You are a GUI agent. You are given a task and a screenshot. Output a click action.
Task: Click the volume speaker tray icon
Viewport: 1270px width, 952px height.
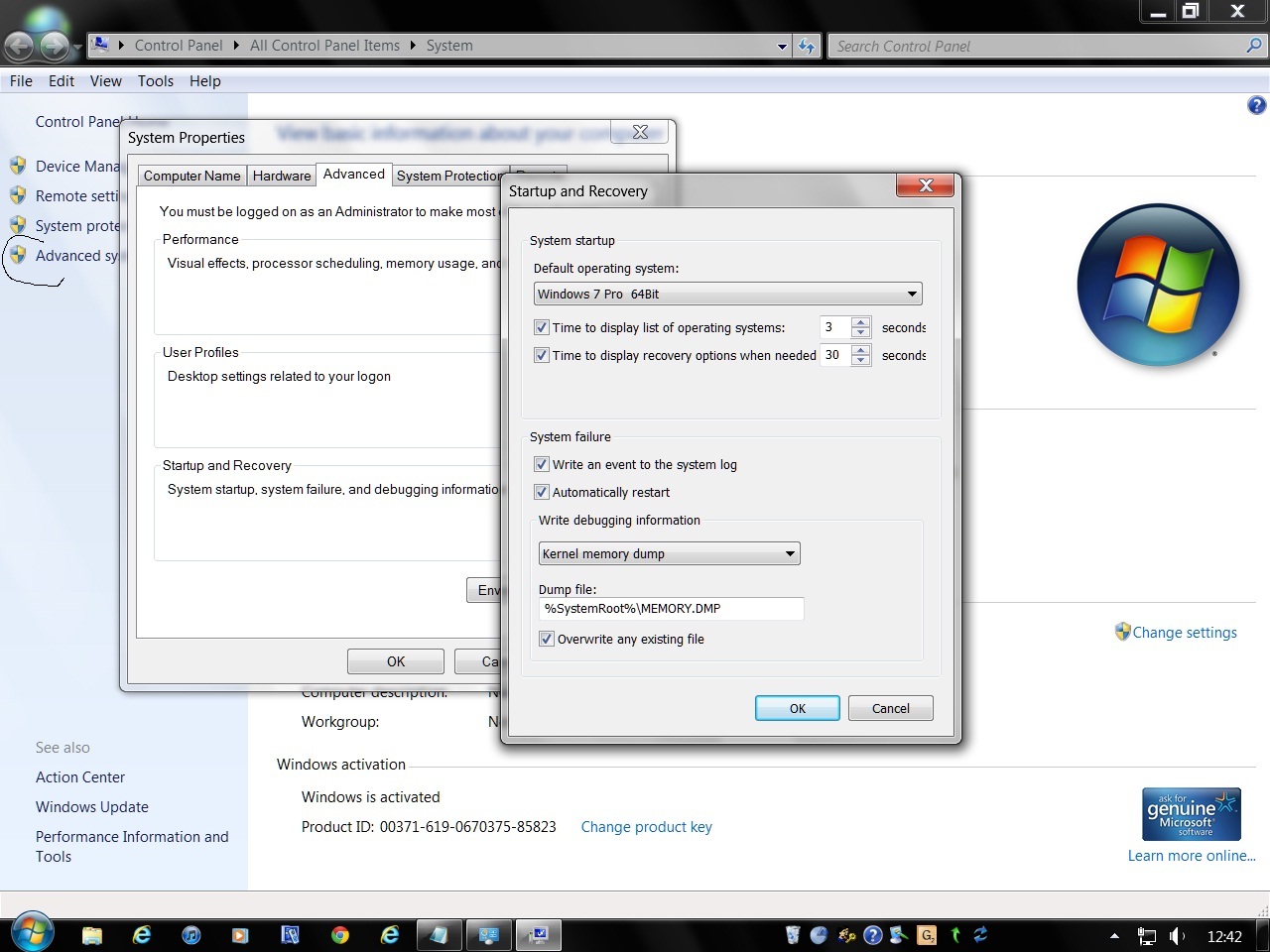point(1177,935)
